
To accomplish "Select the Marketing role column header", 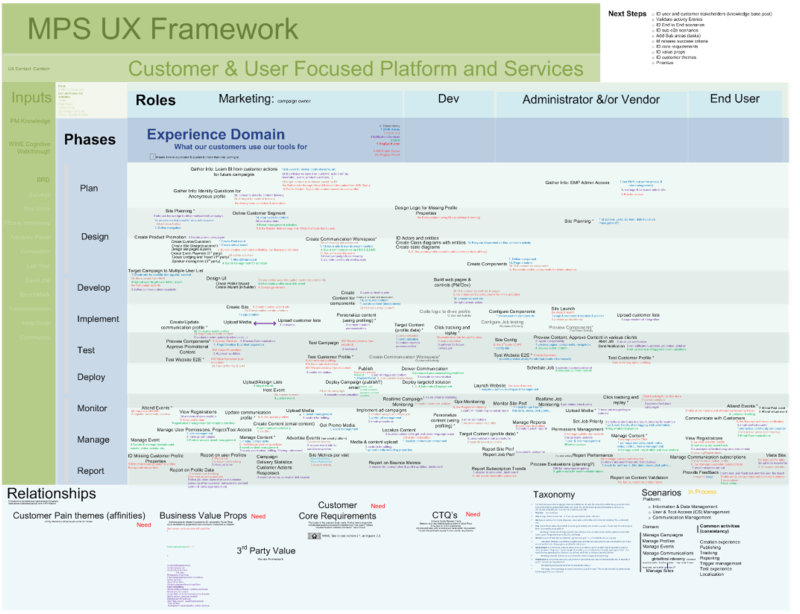I will [246, 99].
